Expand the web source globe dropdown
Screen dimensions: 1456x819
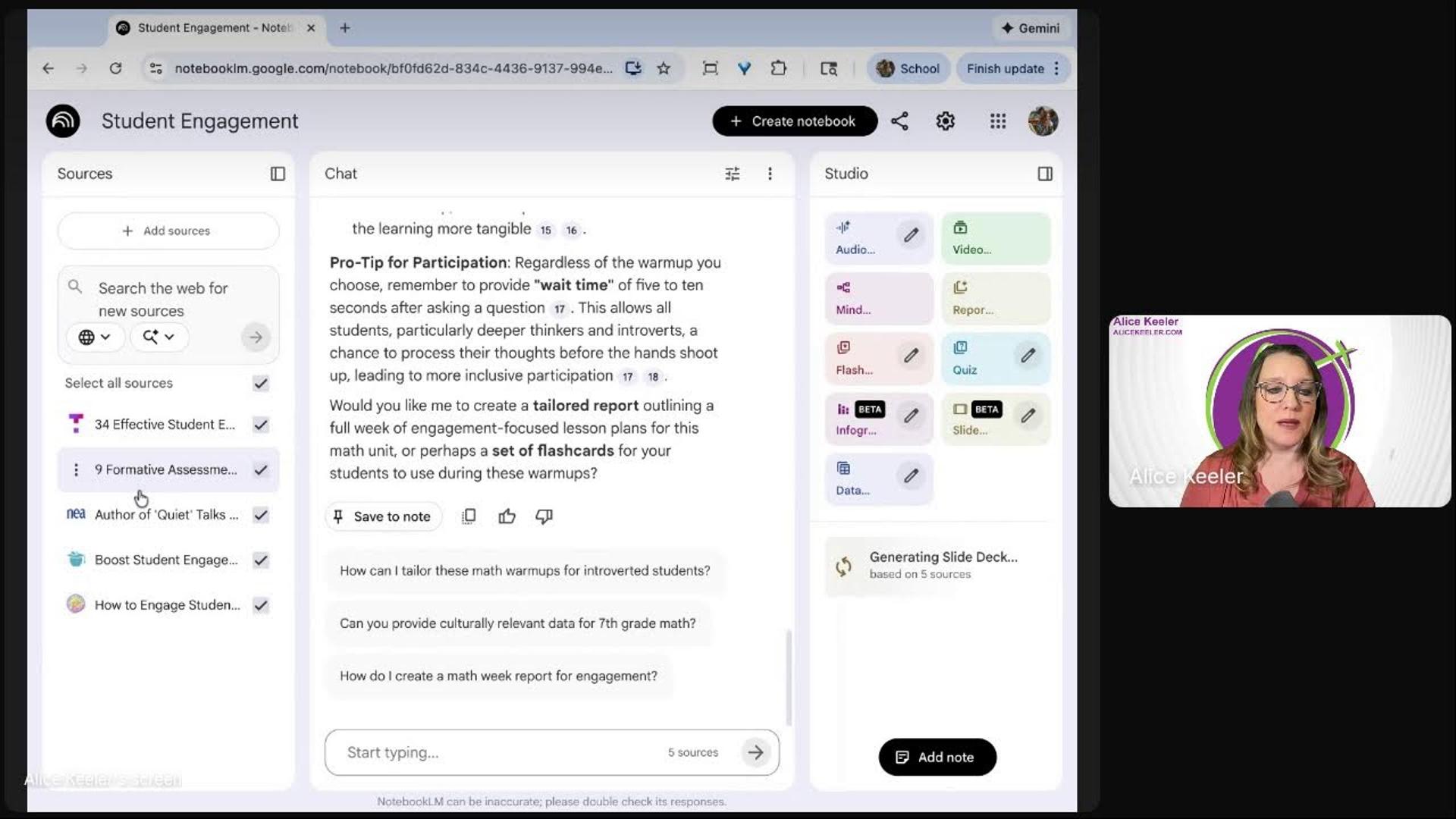(x=95, y=337)
